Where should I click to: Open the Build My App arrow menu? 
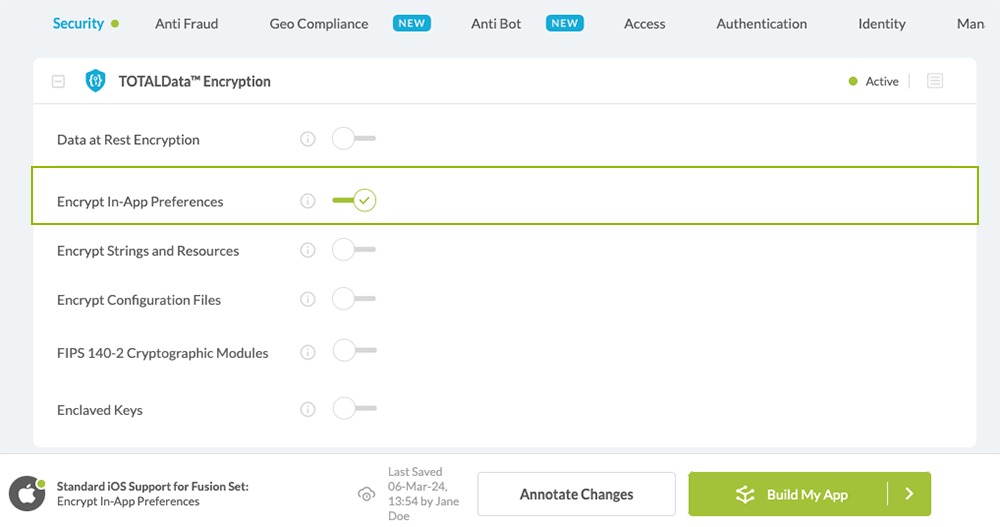coord(909,494)
